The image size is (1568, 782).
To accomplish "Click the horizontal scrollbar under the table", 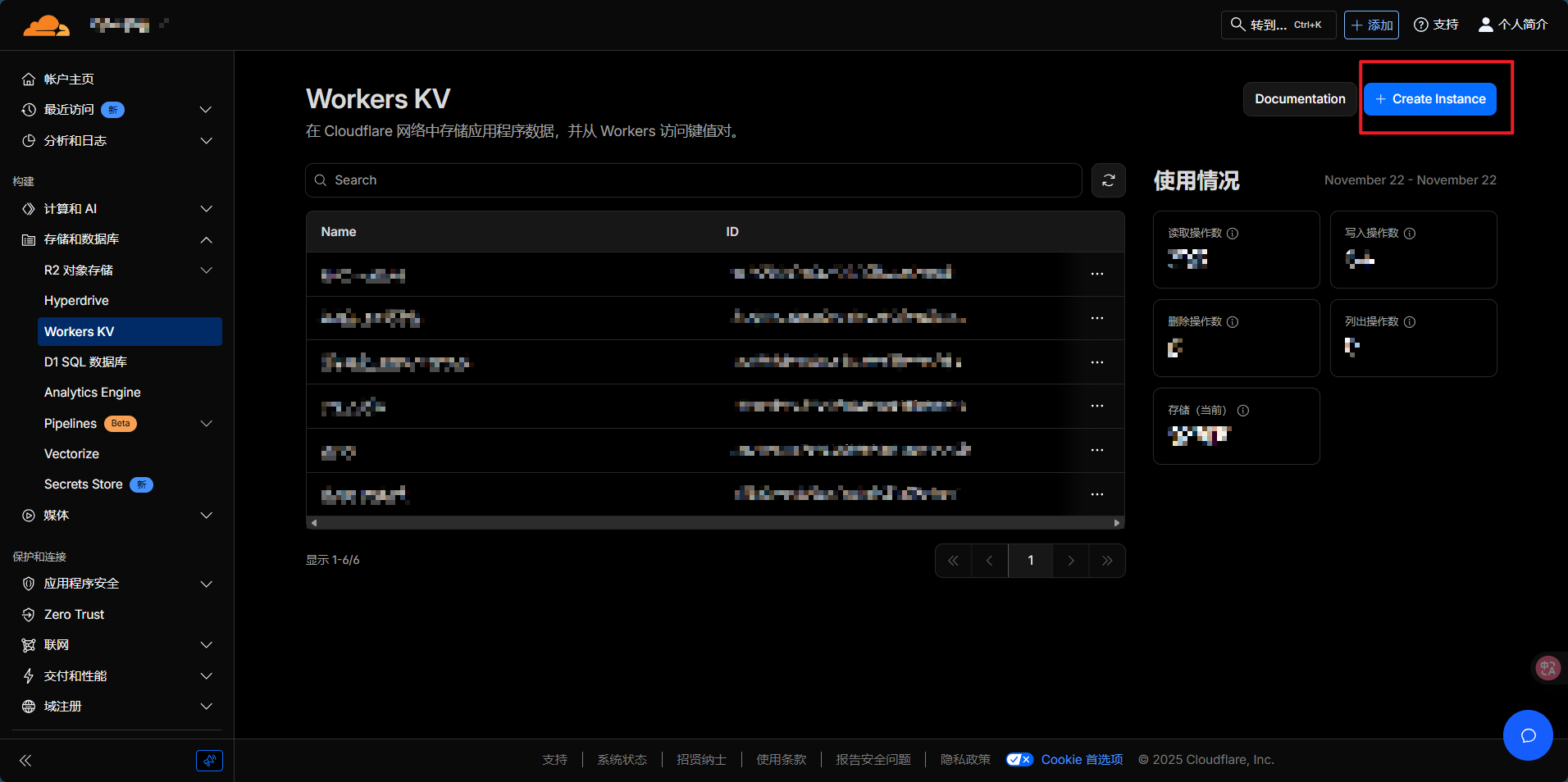I will coord(714,523).
